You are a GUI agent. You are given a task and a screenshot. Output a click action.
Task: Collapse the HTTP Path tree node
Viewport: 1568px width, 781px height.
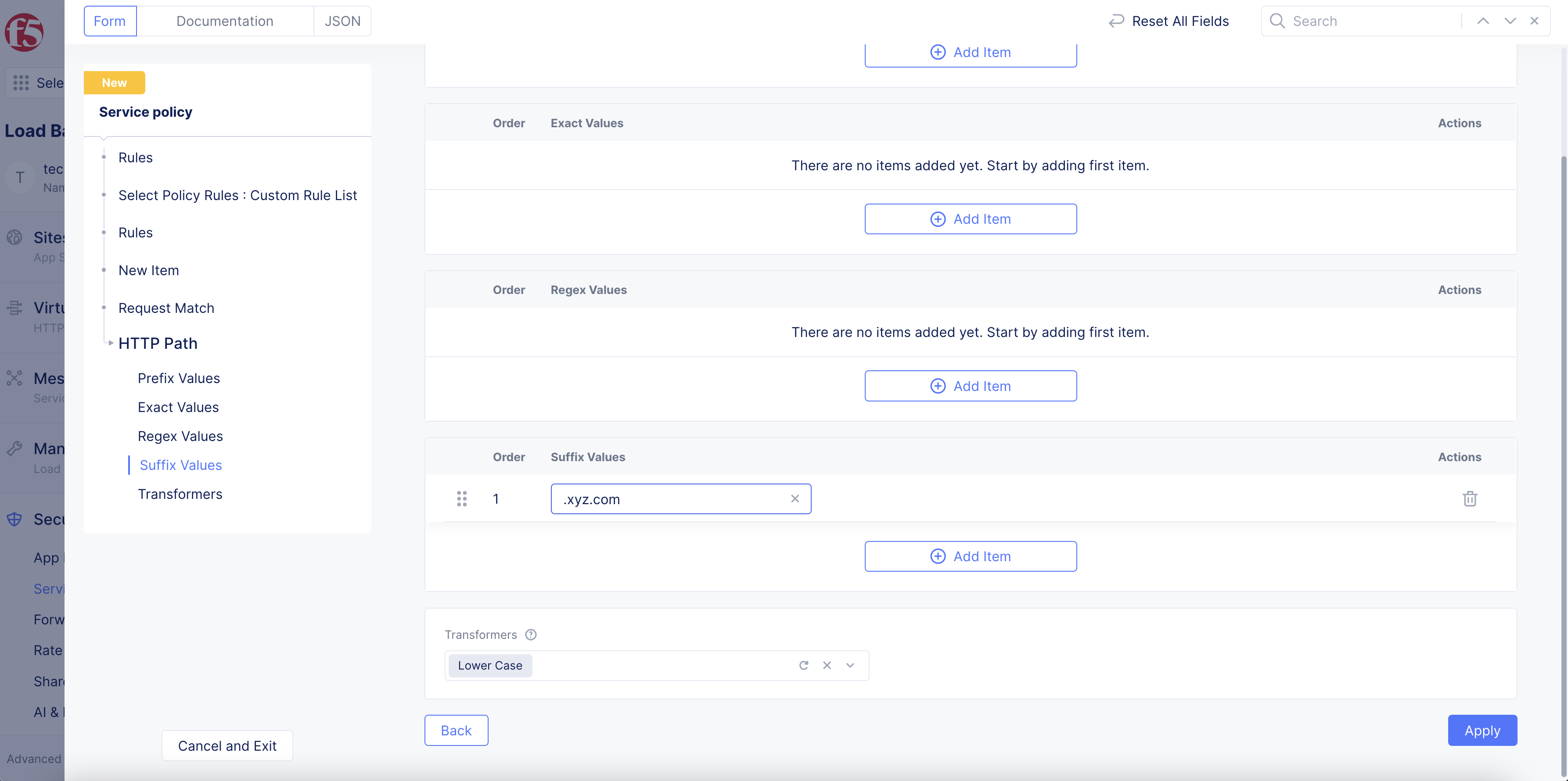click(111, 343)
